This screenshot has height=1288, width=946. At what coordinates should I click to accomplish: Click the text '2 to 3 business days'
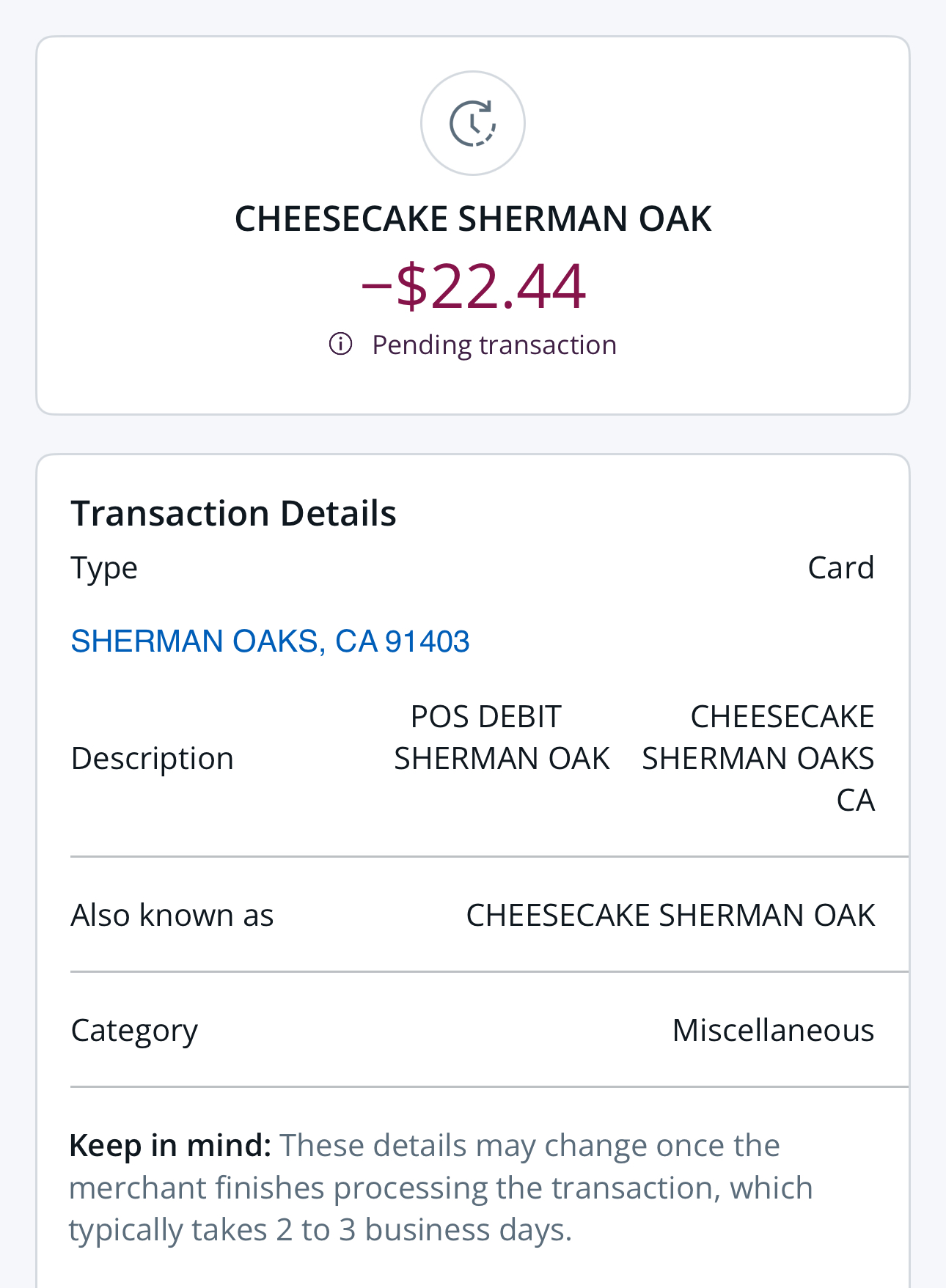pos(422,1230)
